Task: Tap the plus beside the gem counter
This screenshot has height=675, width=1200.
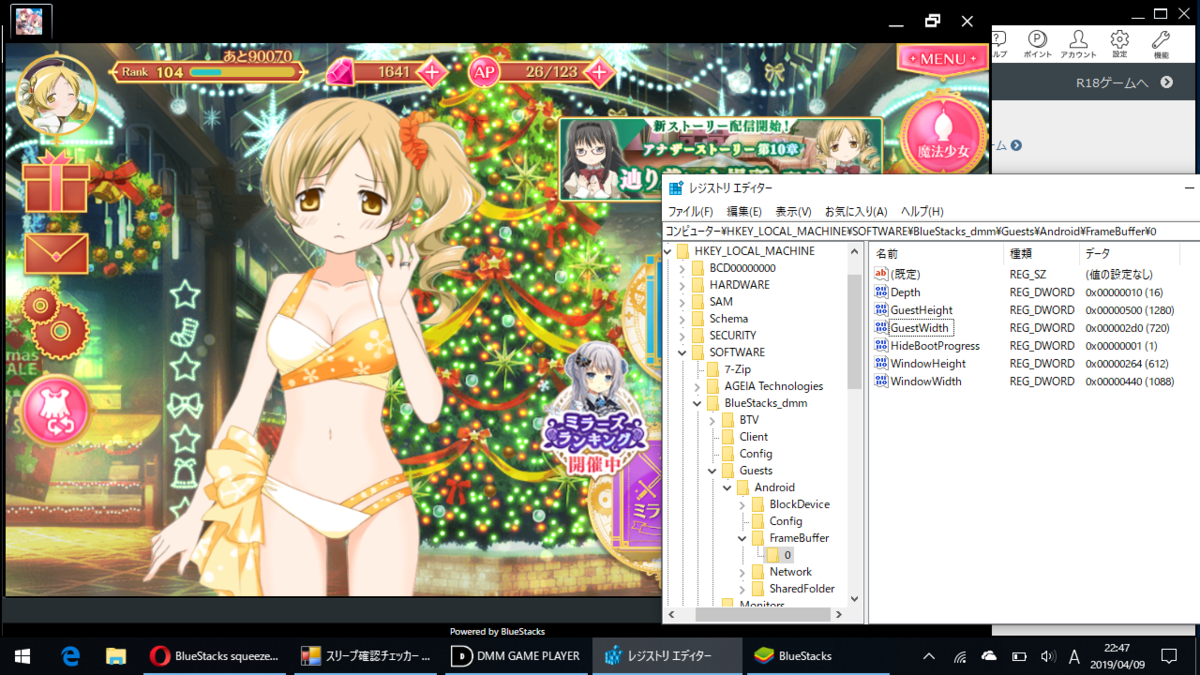Action: pyautogui.click(x=430, y=72)
